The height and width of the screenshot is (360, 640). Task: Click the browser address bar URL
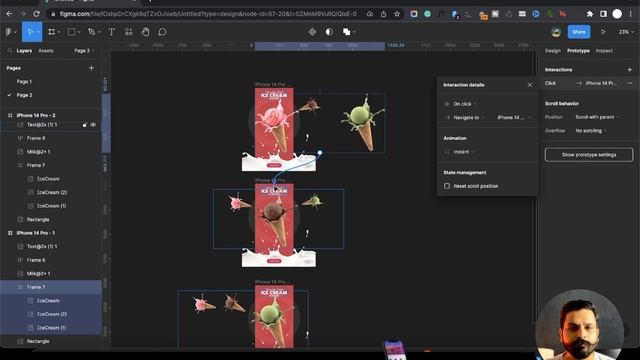point(208,14)
